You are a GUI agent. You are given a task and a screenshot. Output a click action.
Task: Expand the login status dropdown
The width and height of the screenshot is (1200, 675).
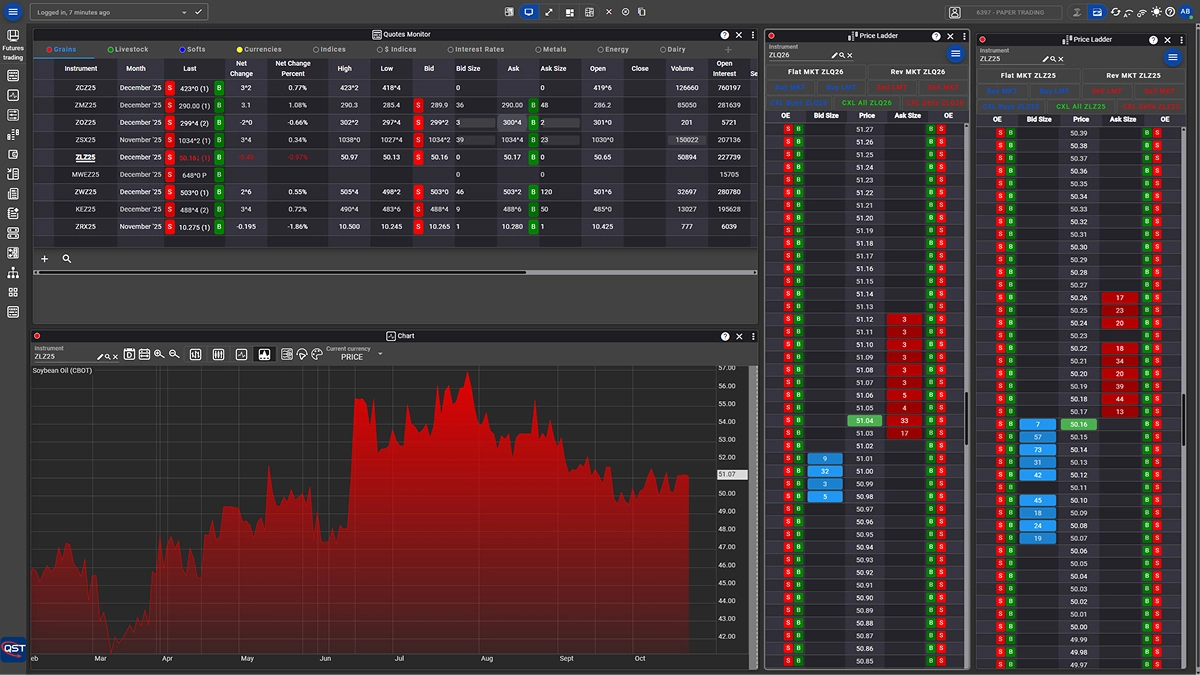[x=185, y=12]
